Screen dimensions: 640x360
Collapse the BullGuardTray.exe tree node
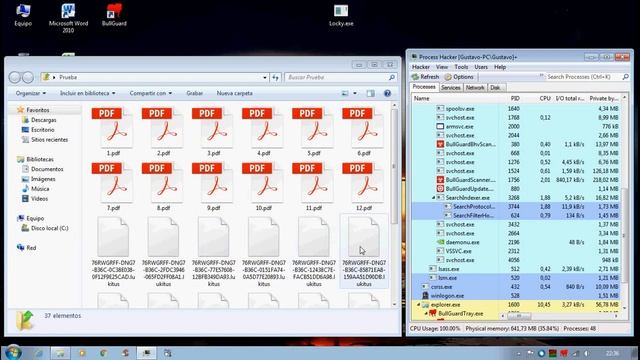pos(426,313)
